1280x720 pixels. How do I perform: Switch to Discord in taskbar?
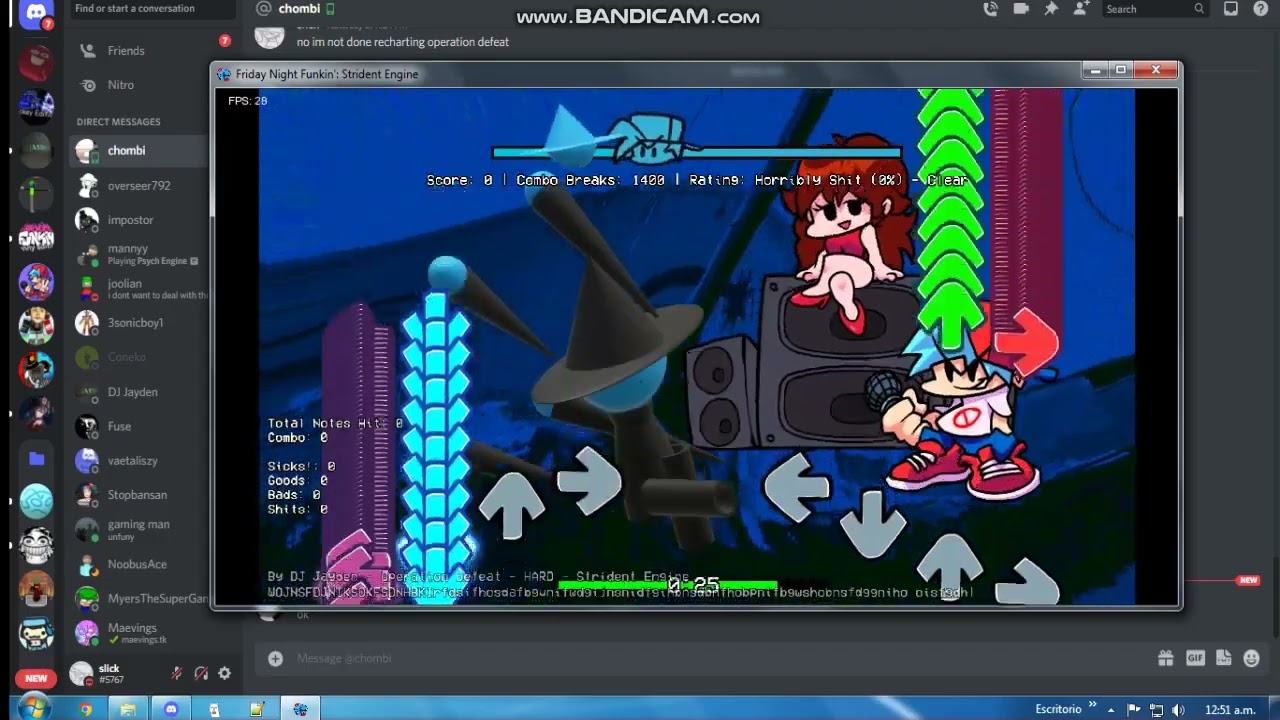171,709
